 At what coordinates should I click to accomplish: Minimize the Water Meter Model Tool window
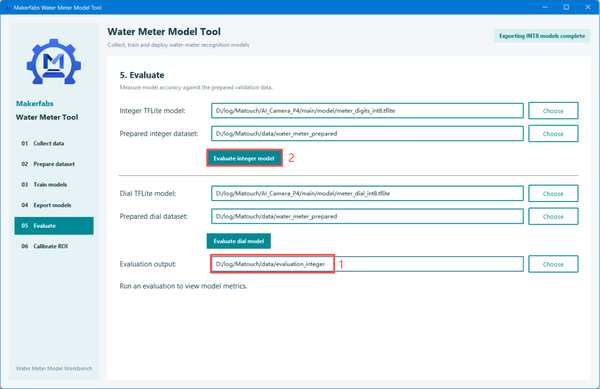[545, 7]
